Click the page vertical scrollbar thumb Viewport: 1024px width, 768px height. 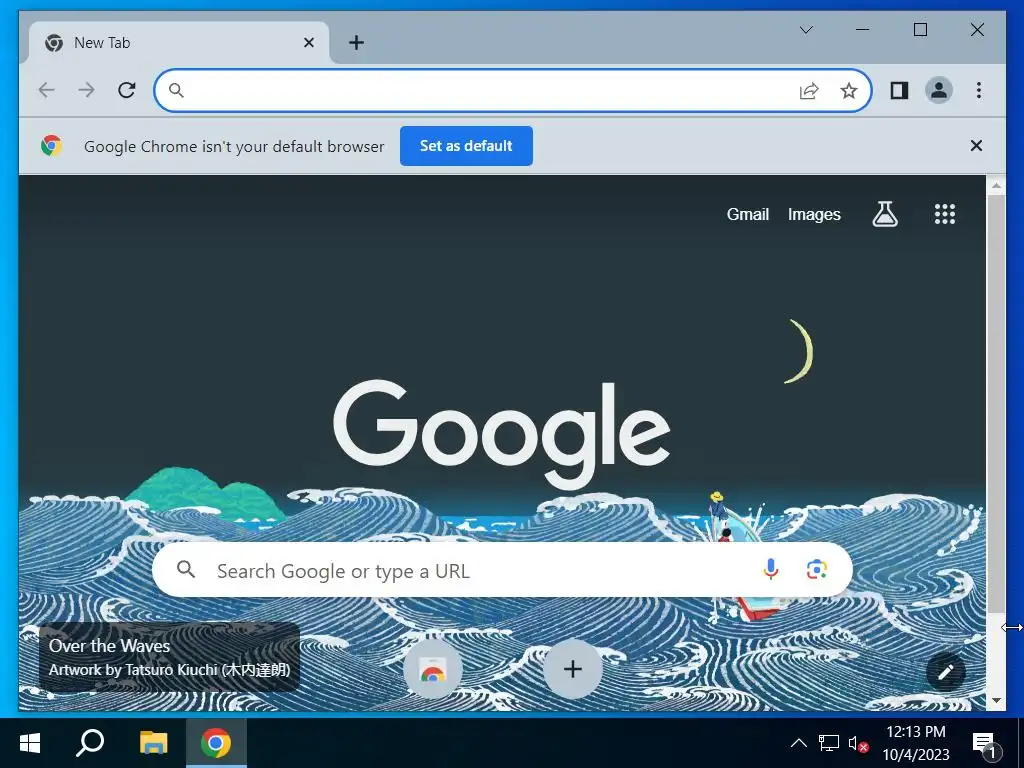996,404
